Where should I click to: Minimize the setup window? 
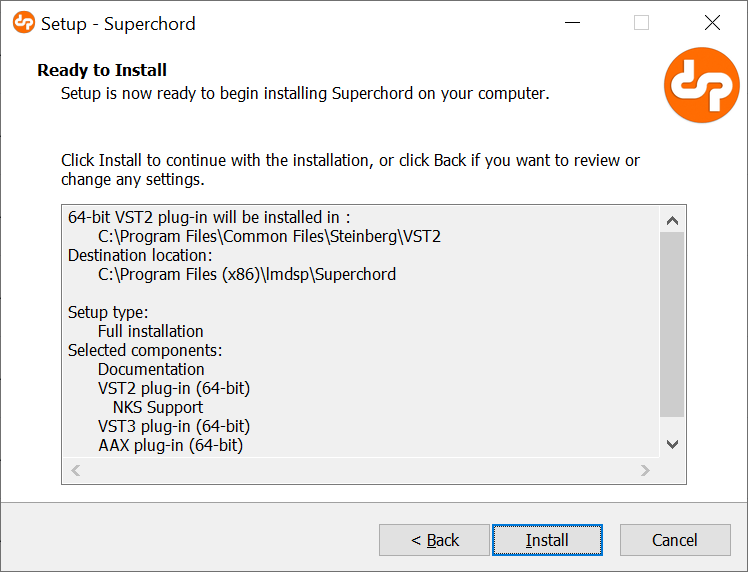click(572, 22)
